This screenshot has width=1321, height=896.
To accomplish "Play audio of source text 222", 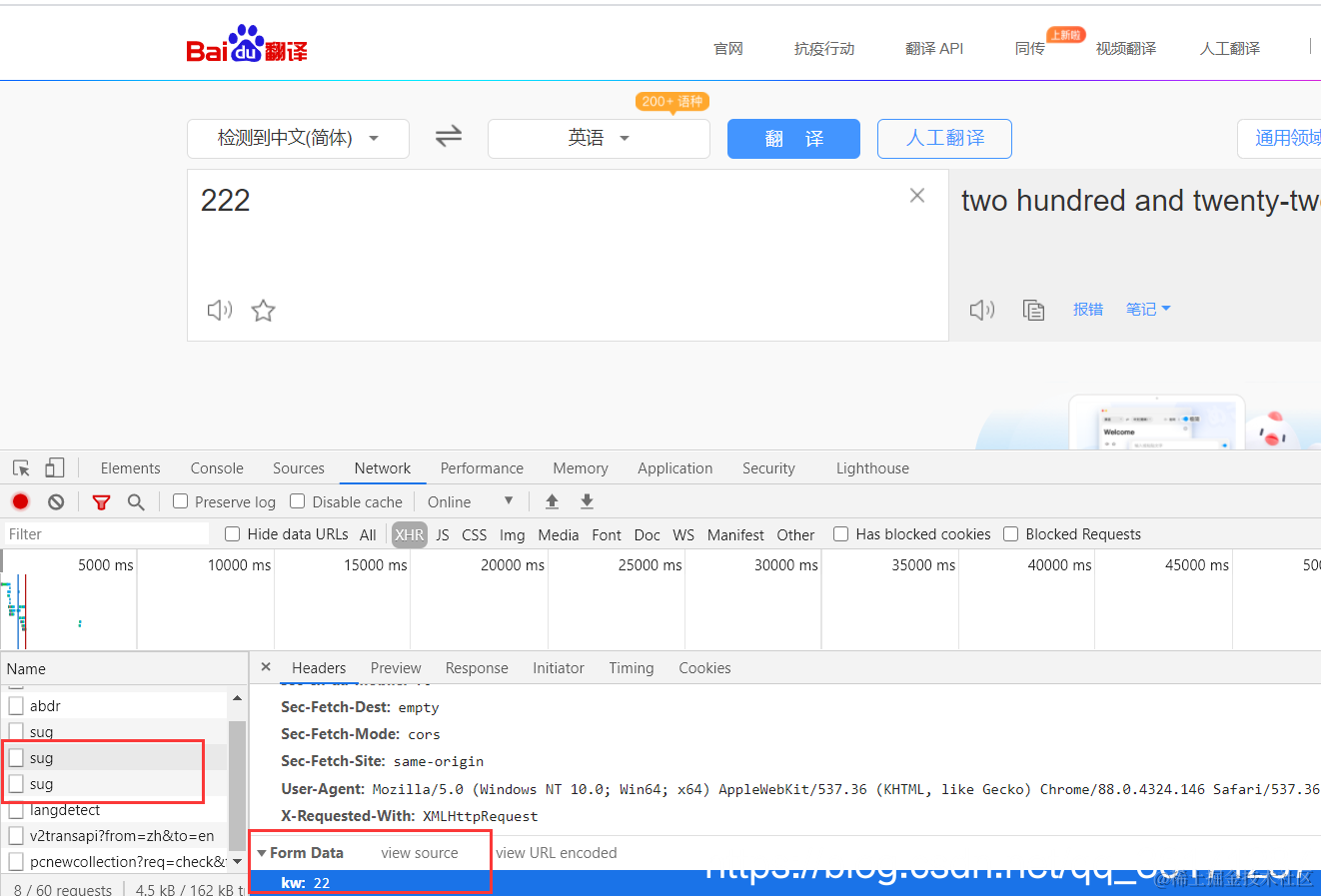I will click(x=220, y=310).
